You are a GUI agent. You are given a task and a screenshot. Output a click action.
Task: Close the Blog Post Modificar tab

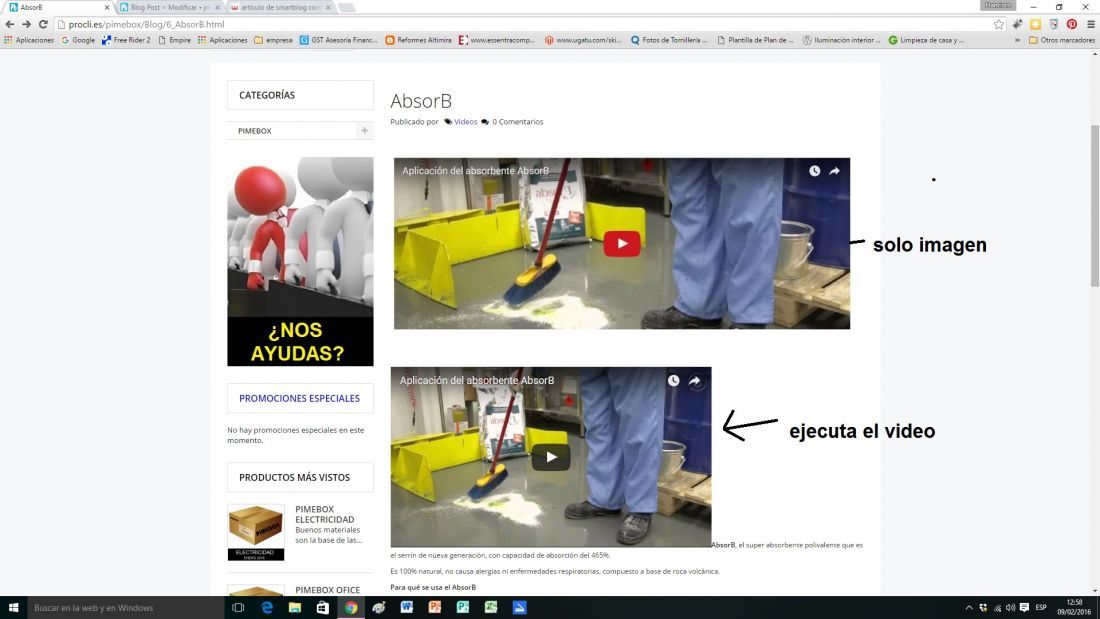[x=217, y=7]
